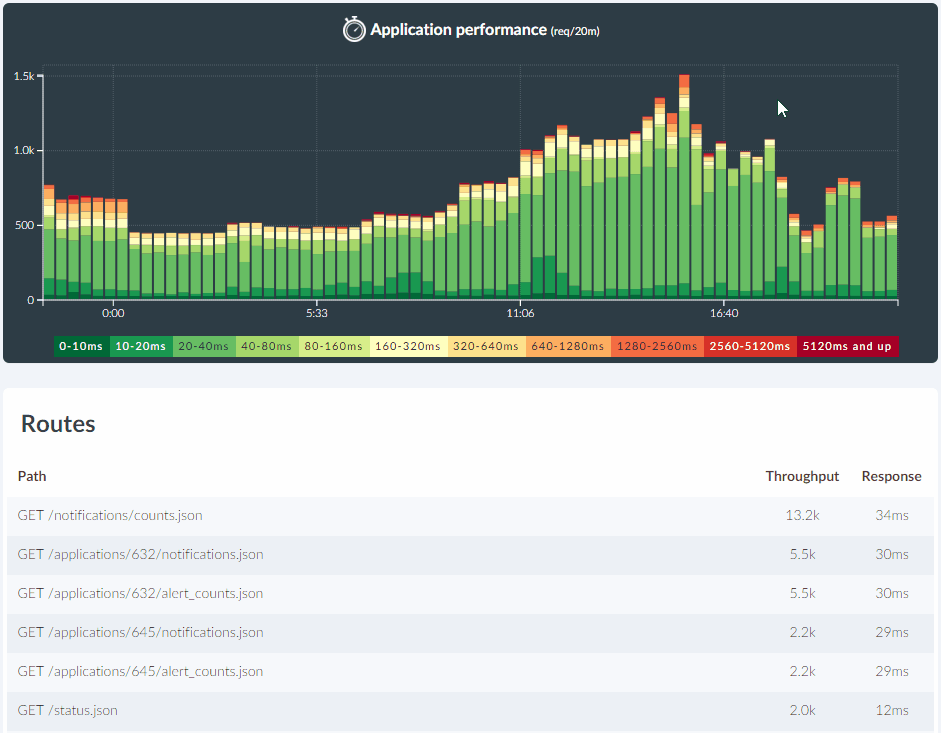Image resolution: width=941 pixels, height=733 pixels.
Task: Select the 2560-5120ms legend swatch
Action: 751,346
